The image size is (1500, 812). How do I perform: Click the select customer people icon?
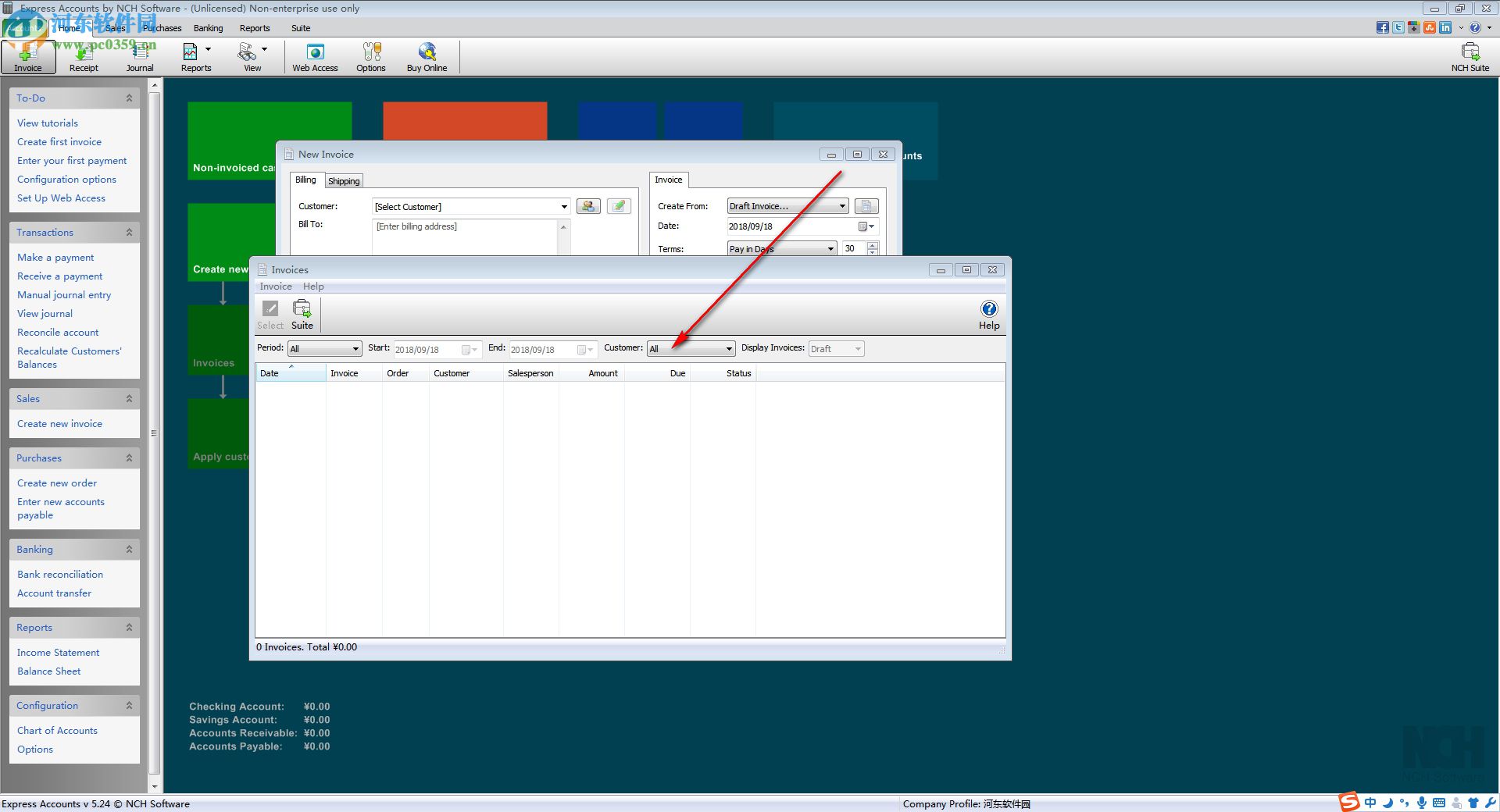(x=588, y=205)
